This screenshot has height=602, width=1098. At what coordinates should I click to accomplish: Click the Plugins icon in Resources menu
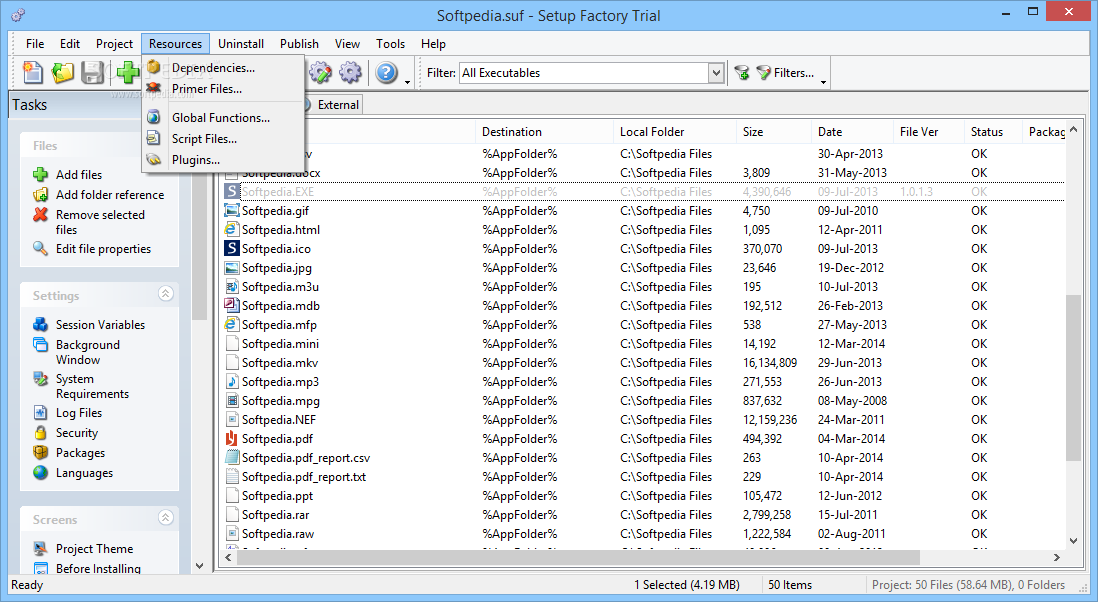[x=154, y=160]
